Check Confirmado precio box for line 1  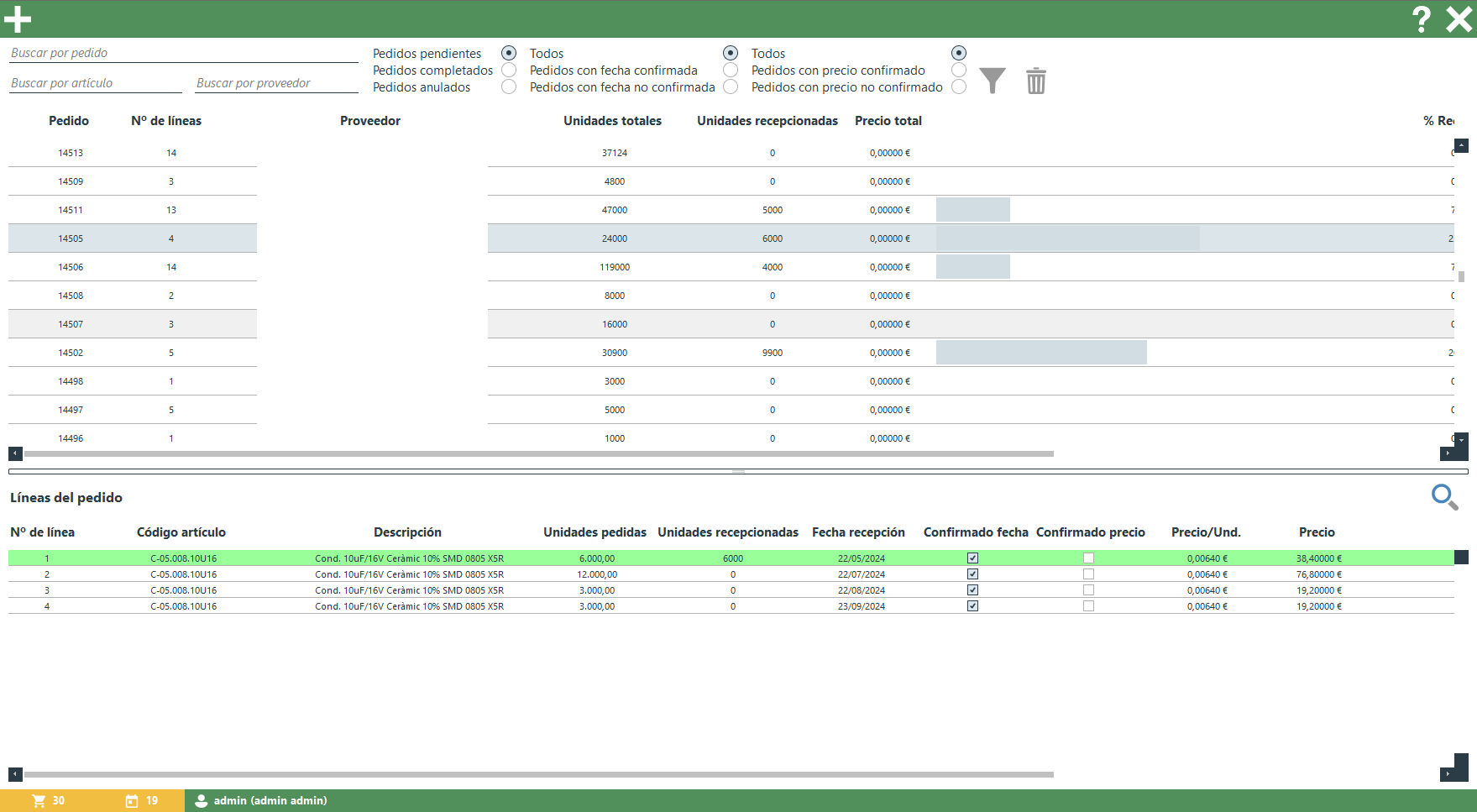tap(1088, 558)
